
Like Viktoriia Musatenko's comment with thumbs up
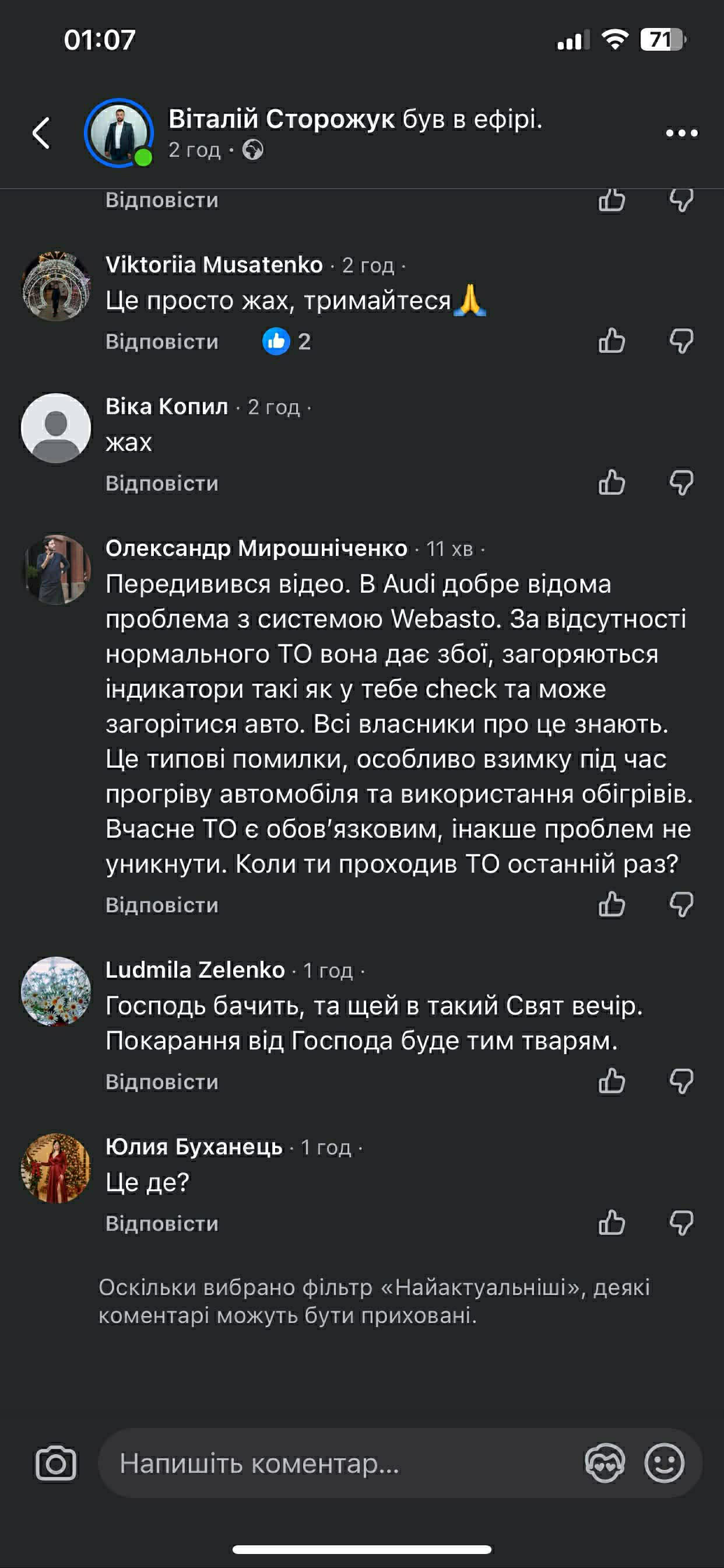click(x=611, y=341)
